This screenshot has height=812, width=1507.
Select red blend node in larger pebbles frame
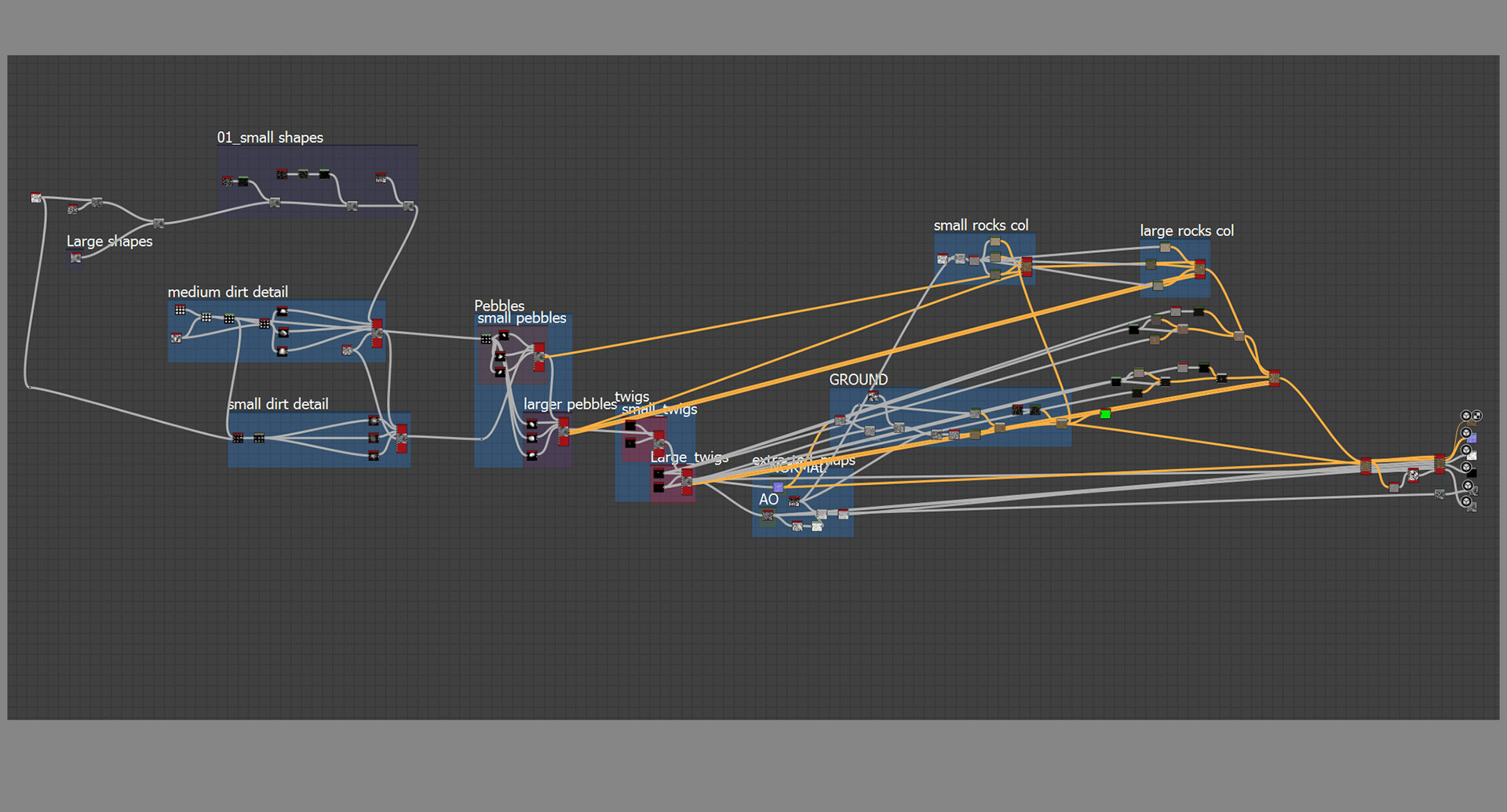tap(564, 431)
